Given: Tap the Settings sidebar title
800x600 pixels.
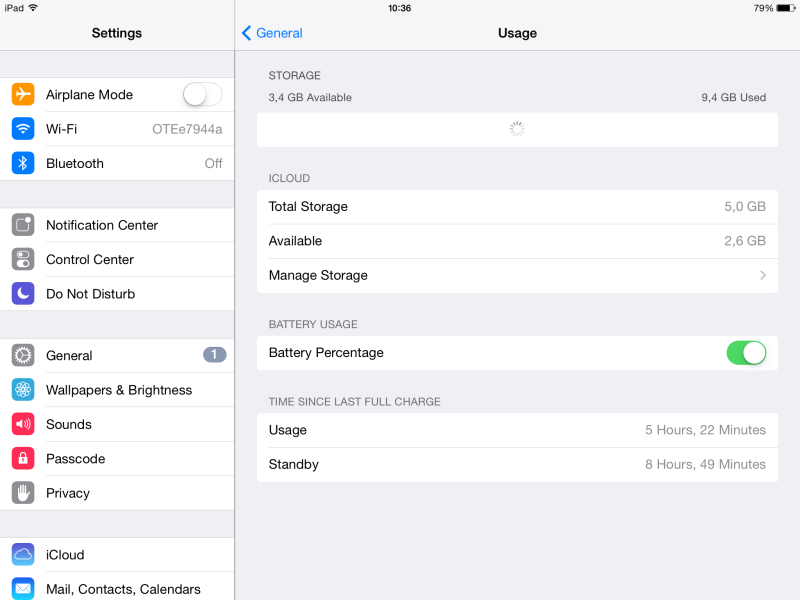Looking at the screenshot, I should (117, 33).
